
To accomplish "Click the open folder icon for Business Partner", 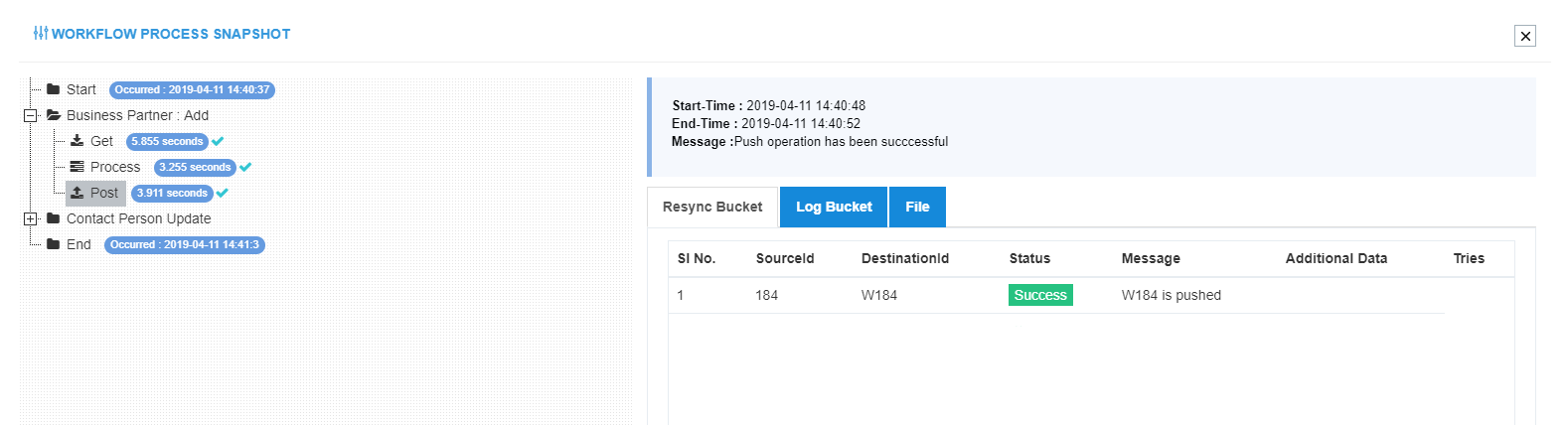I will [54, 115].
